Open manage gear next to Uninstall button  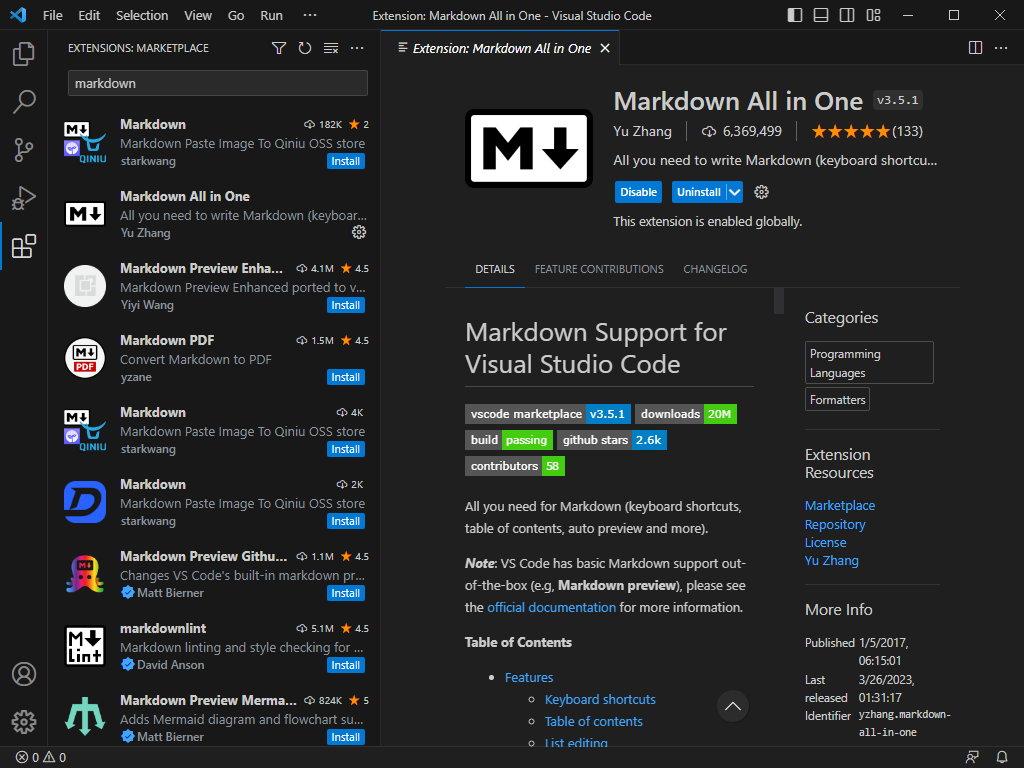761,192
